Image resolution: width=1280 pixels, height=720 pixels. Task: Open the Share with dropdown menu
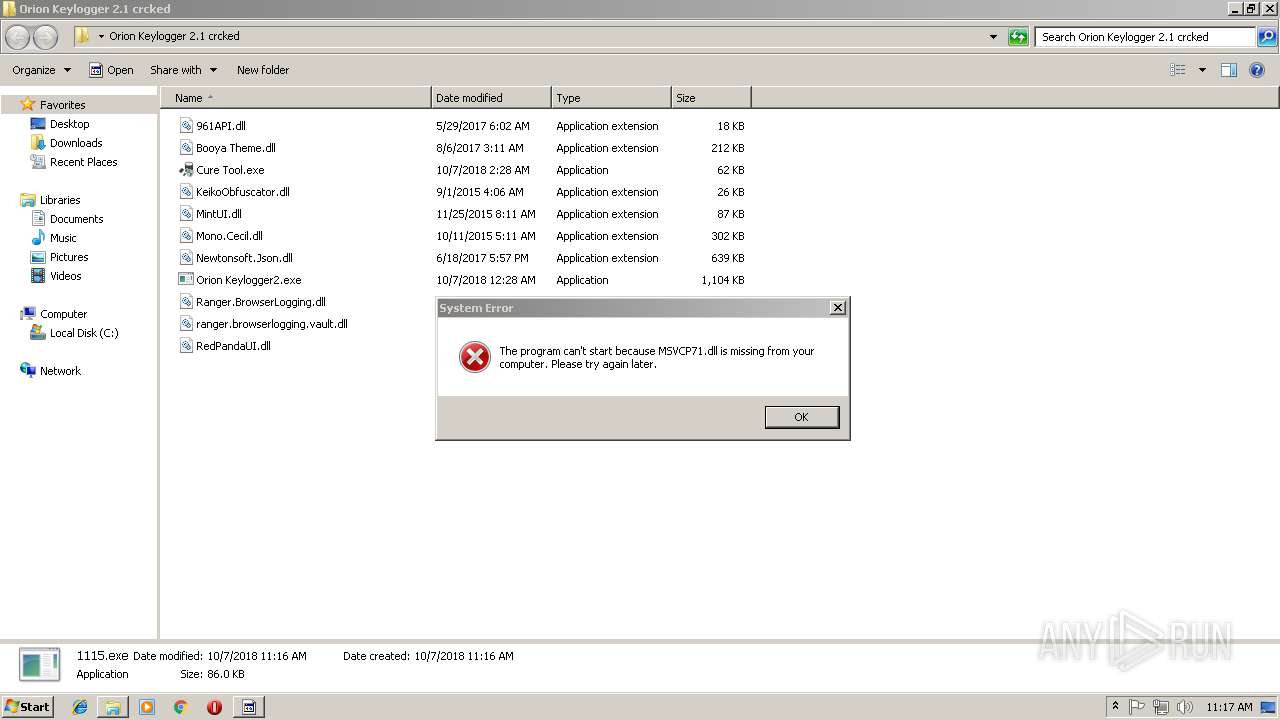tap(182, 70)
